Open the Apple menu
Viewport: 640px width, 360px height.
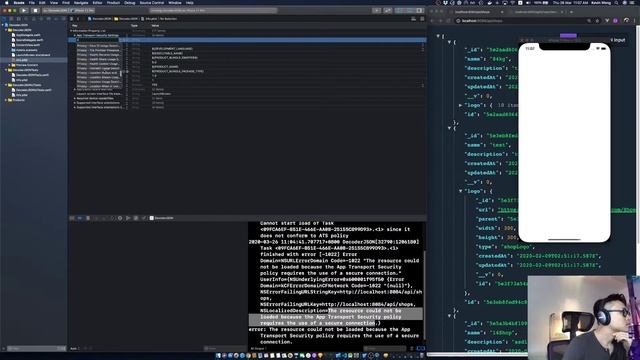(x=7, y=2)
